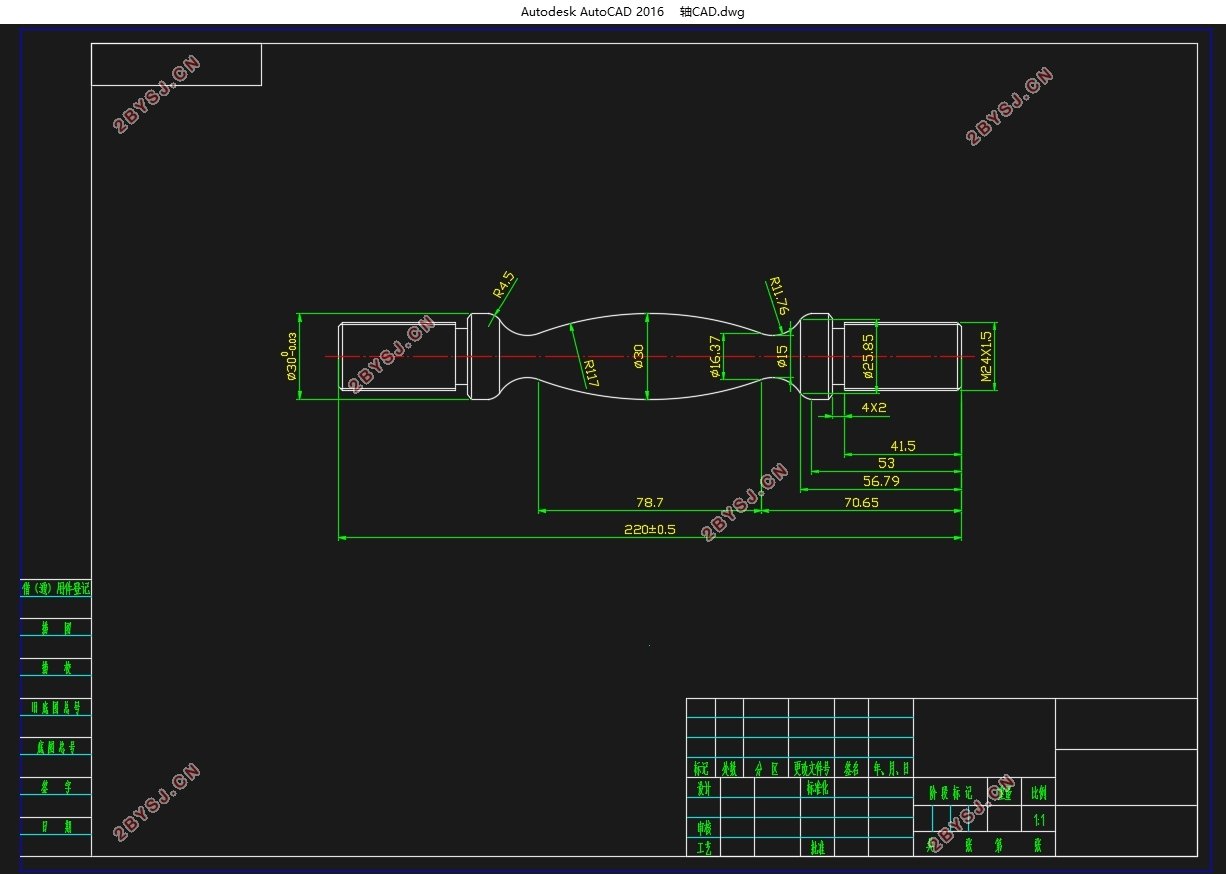The image size is (1226, 874).
Task: Click the M24X1.5 thread callout
Action: click(986, 357)
